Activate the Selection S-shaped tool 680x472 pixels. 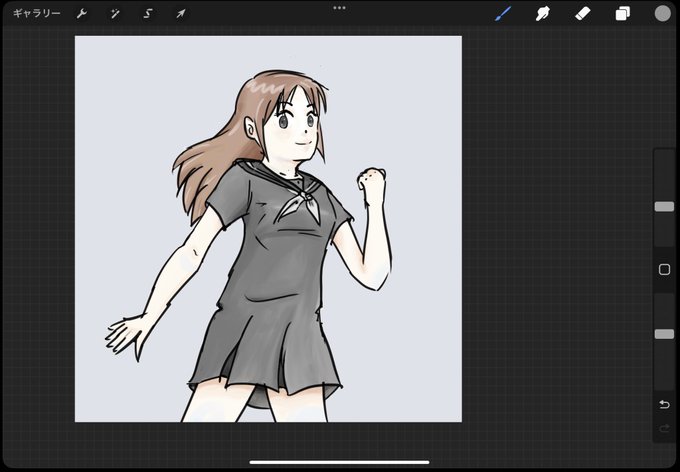point(148,14)
